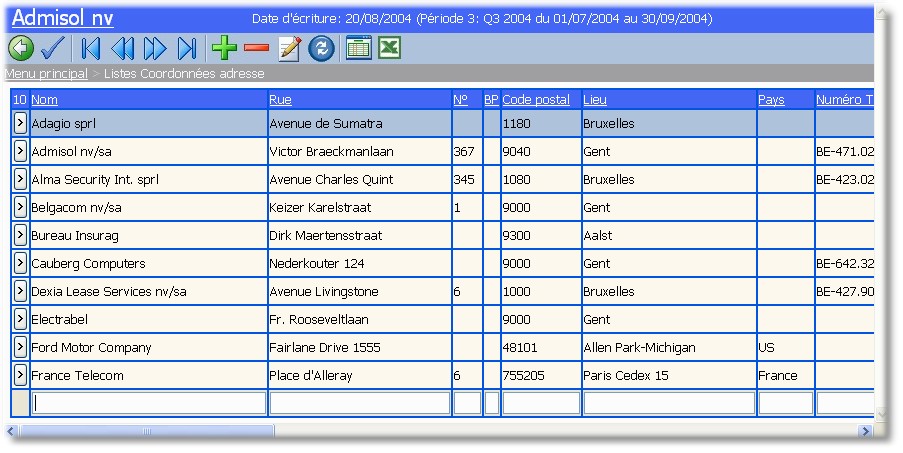Select the Adagio sprl name cell
The height and width of the screenshot is (453, 903).
coord(149,123)
